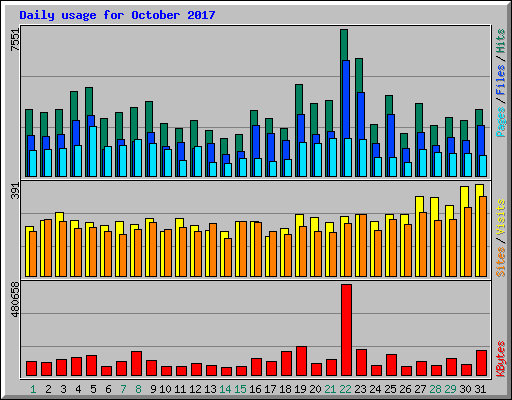Click day label '30' on the x-axis
This screenshot has height=400, width=512.
click(x=465, y=389)
